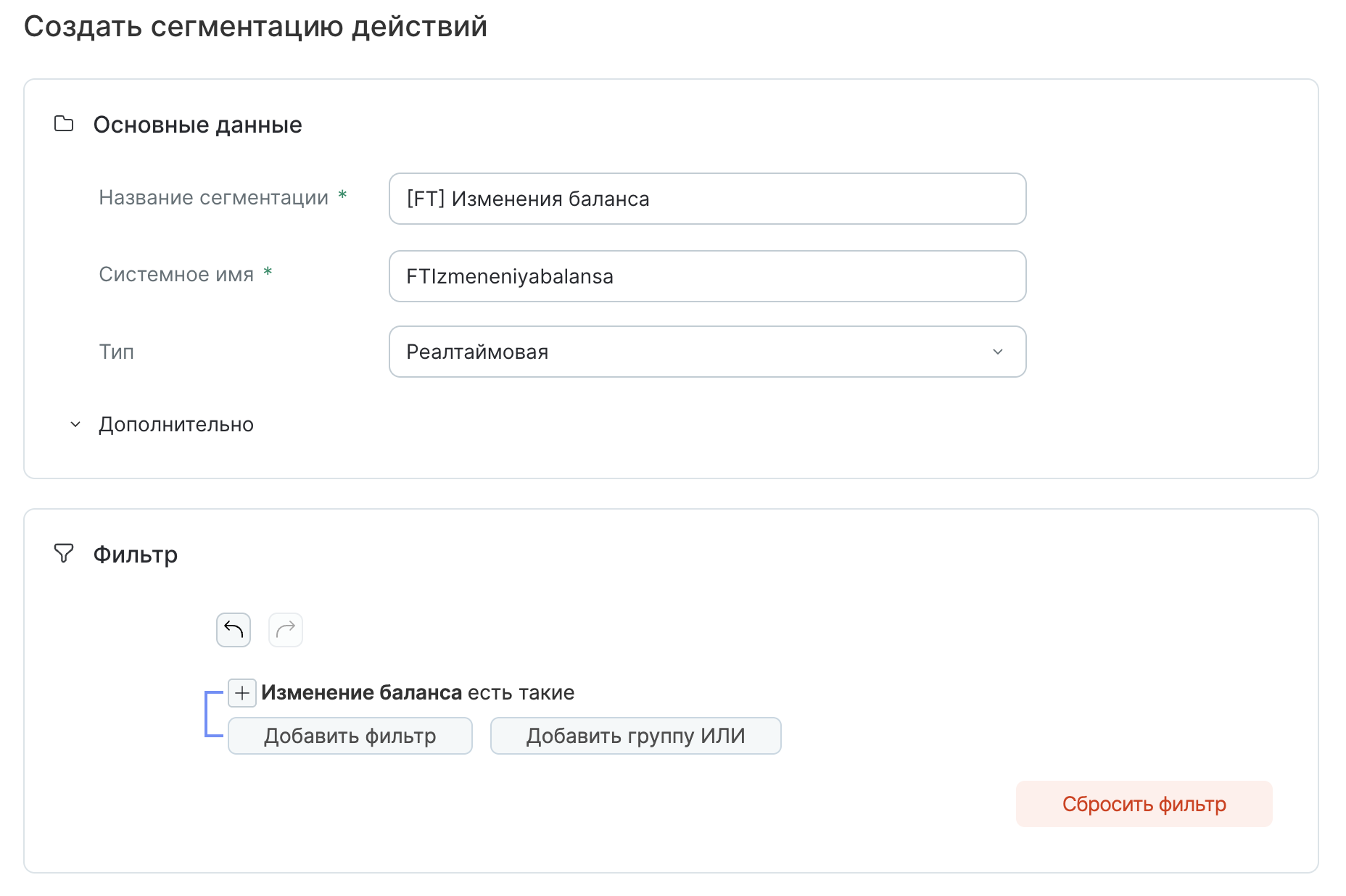Click the Создать сегментацию действий page title
The image size is (1346, 896).
click(255, 27)
